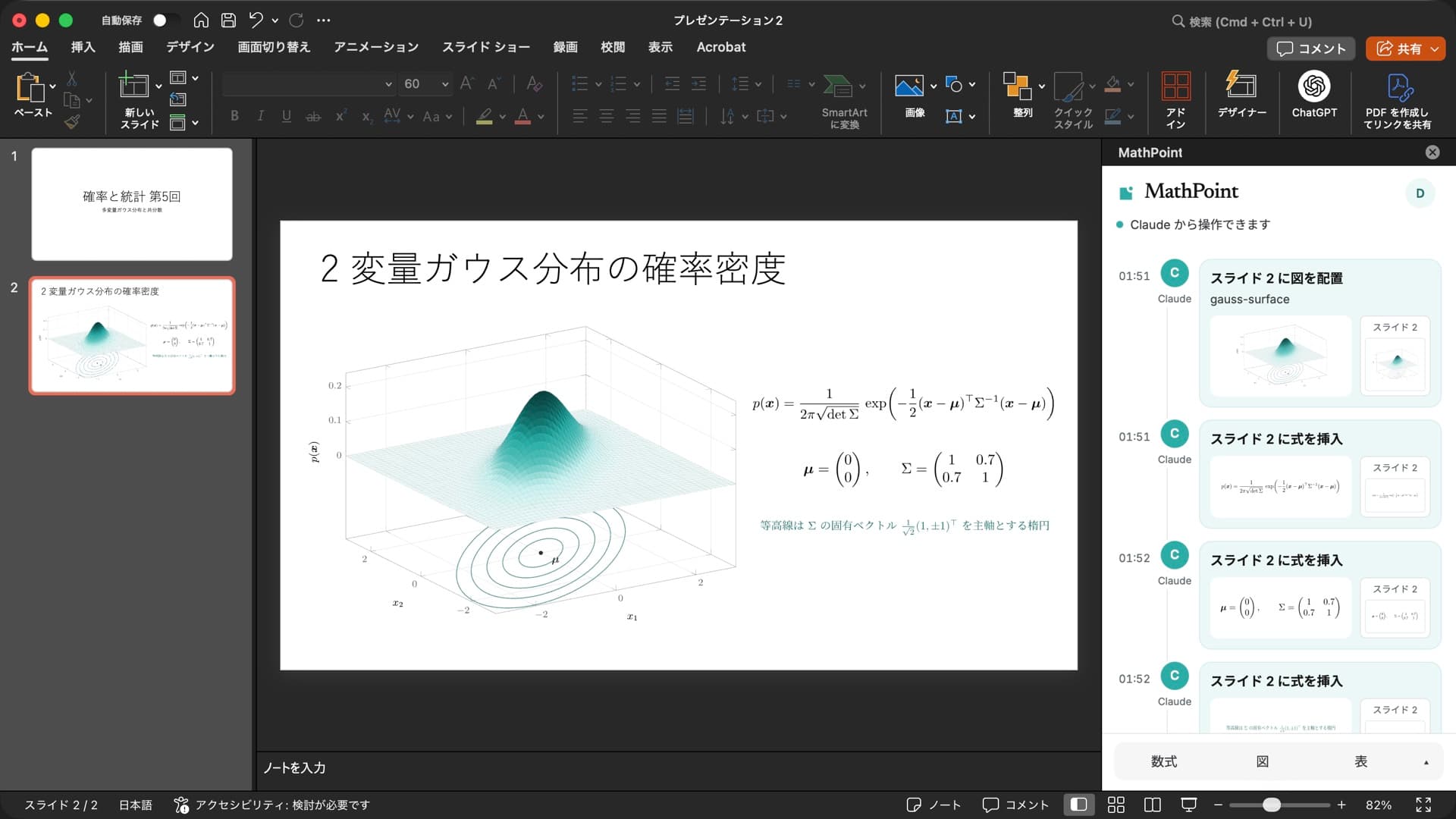Image resolution: width=1456 pixels, height=819 pixels.
Task: Click the Format Painter brush icon
Action: point(72,122)
